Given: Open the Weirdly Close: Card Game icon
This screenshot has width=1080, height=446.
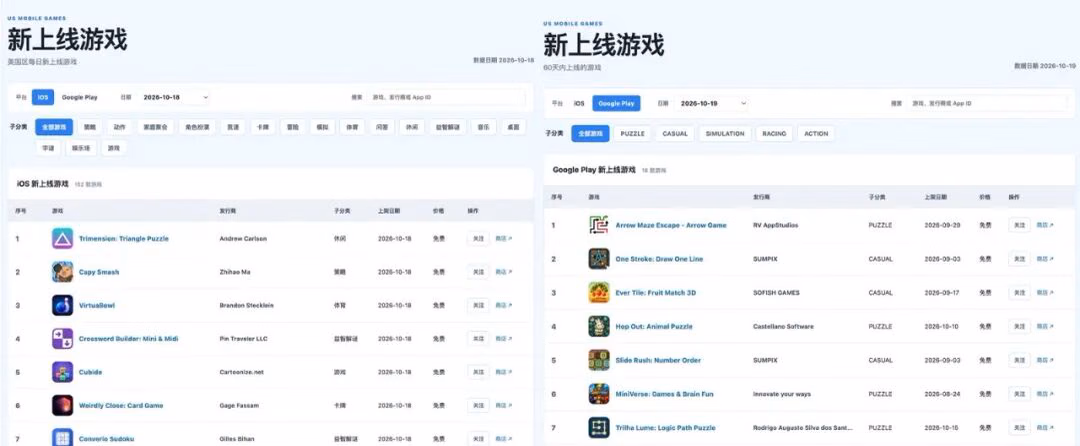Looking at the screenshot, I should tap(62, 405).
